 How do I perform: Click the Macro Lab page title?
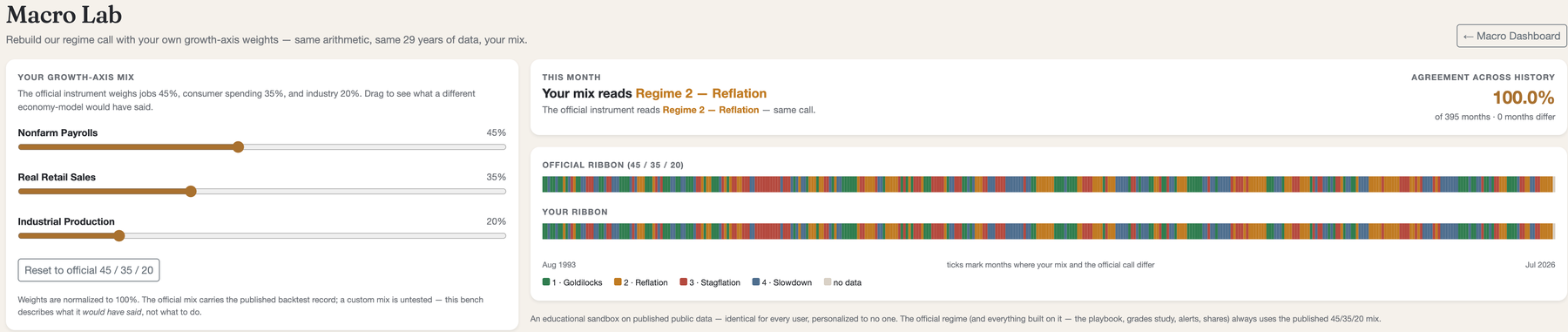point(64,15)
